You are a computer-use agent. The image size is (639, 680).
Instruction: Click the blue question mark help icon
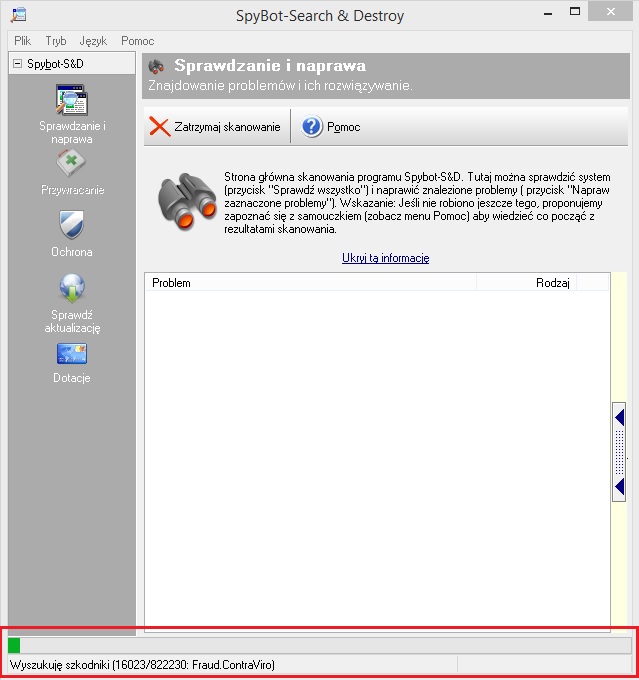(x=311, y=127)
